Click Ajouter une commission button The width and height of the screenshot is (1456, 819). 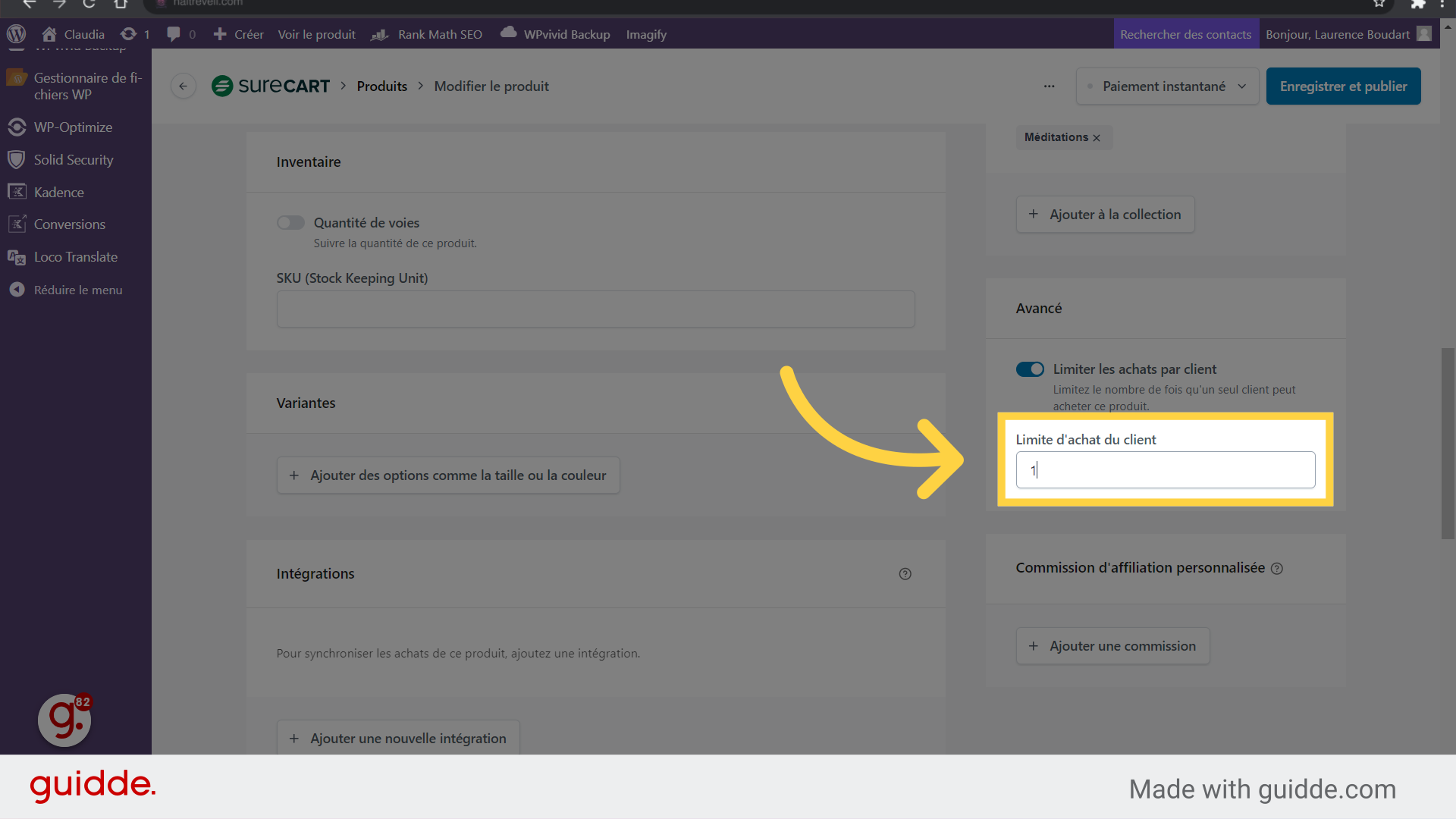point(1112,645)
